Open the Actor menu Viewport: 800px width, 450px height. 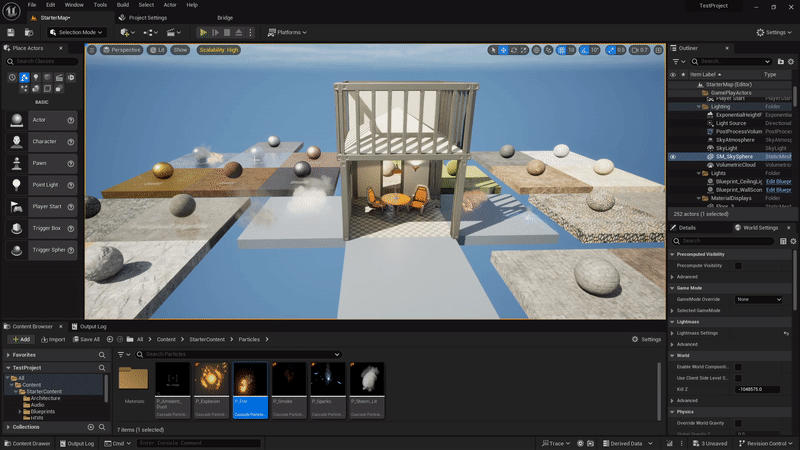[x=170, y=5]
